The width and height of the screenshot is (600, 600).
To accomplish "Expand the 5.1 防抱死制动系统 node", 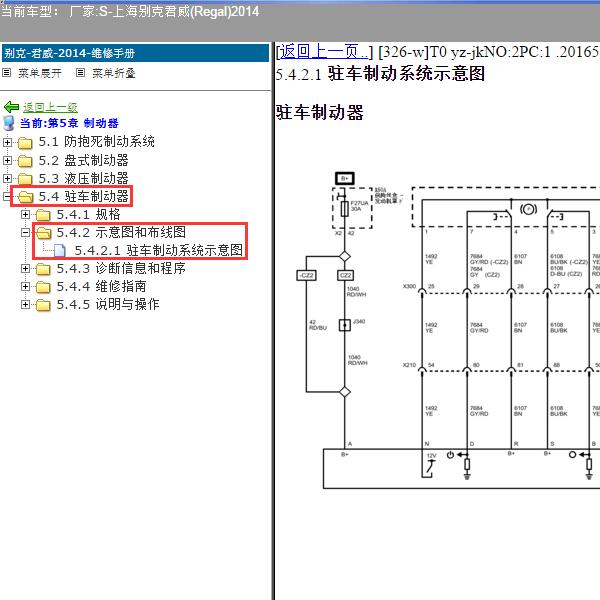I will tap(7, 142).
